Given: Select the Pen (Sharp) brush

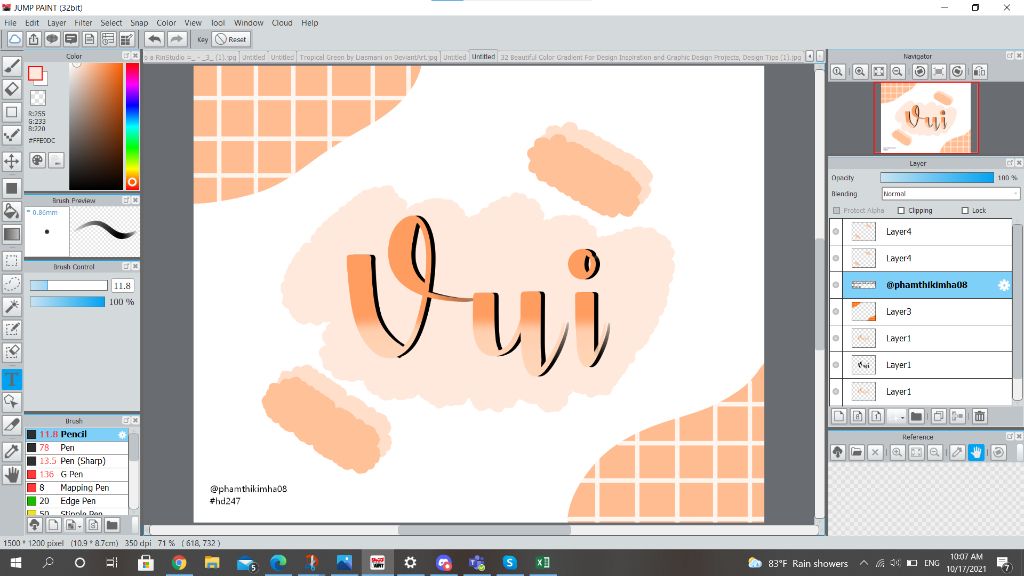Looking at the screenshot, I should pos(77,461).
